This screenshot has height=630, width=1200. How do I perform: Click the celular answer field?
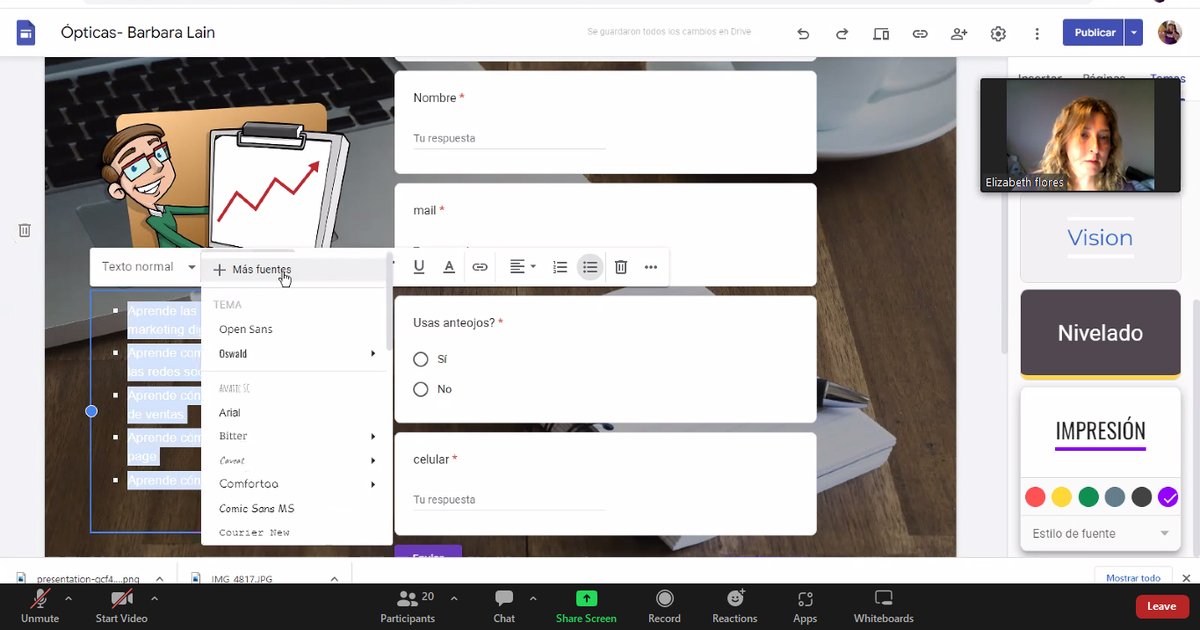[x=509, y=499]
